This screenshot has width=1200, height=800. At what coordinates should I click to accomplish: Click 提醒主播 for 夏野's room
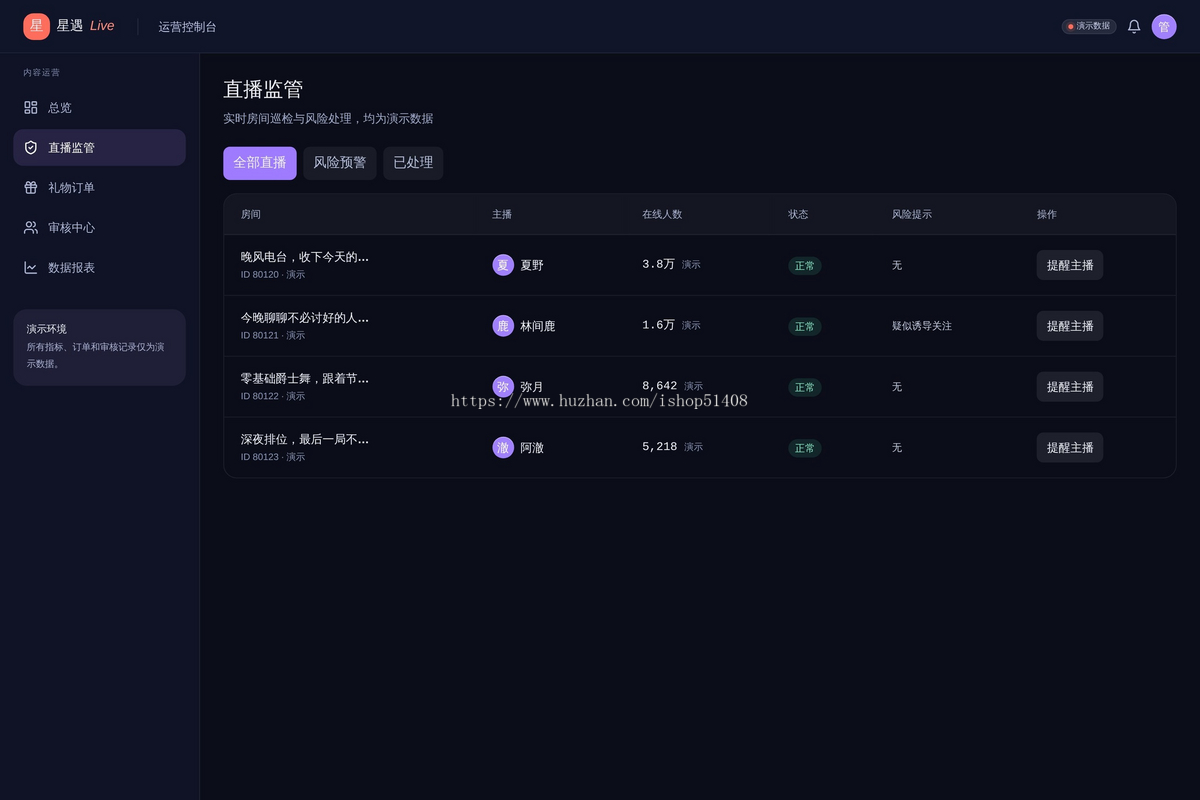coord(1070,265)
